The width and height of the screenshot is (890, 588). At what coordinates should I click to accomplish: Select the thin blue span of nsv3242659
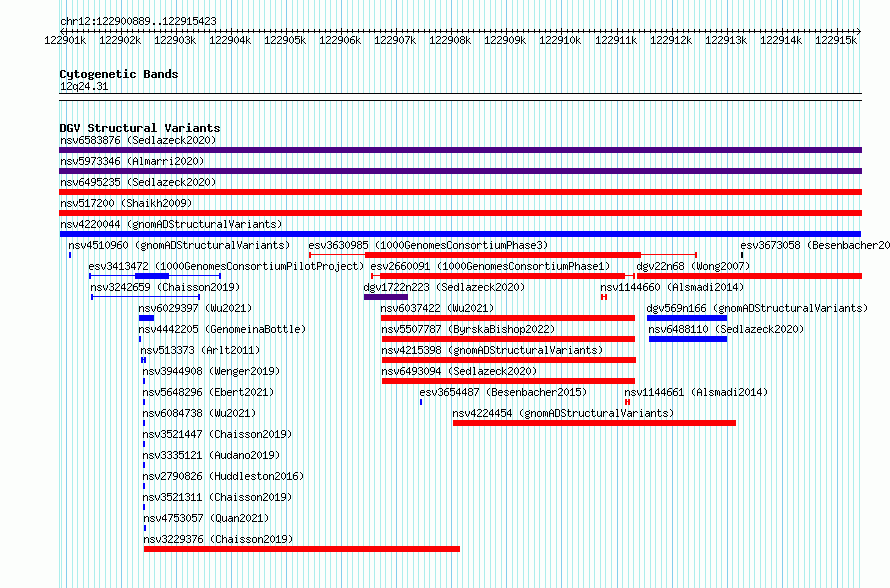[x=146, y=297]
